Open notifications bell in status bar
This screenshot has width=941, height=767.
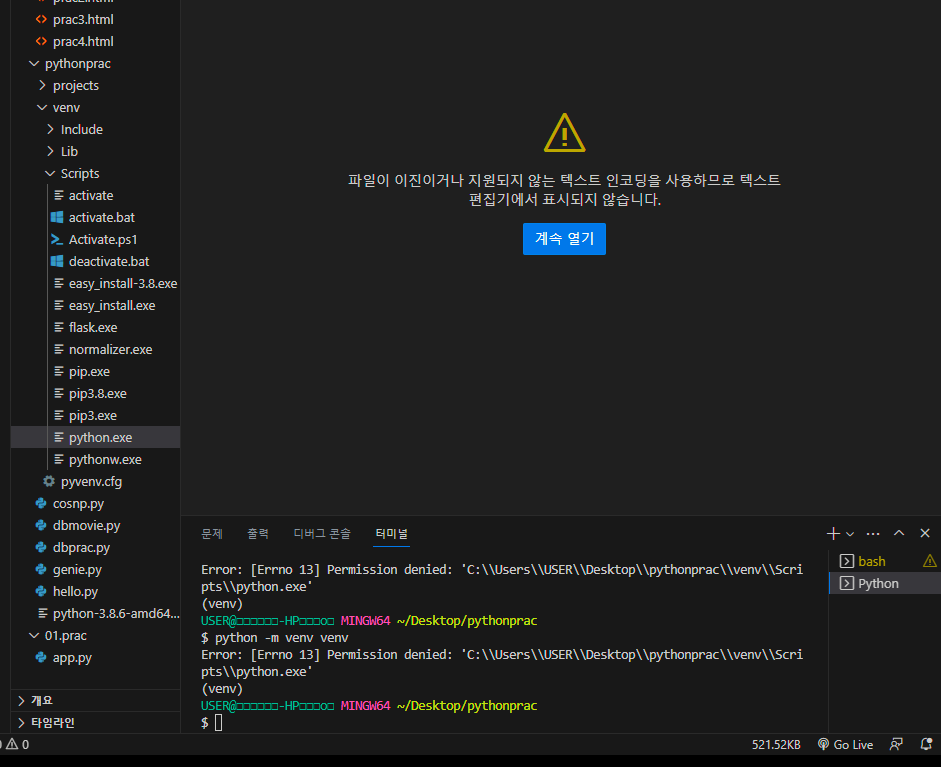926,745
